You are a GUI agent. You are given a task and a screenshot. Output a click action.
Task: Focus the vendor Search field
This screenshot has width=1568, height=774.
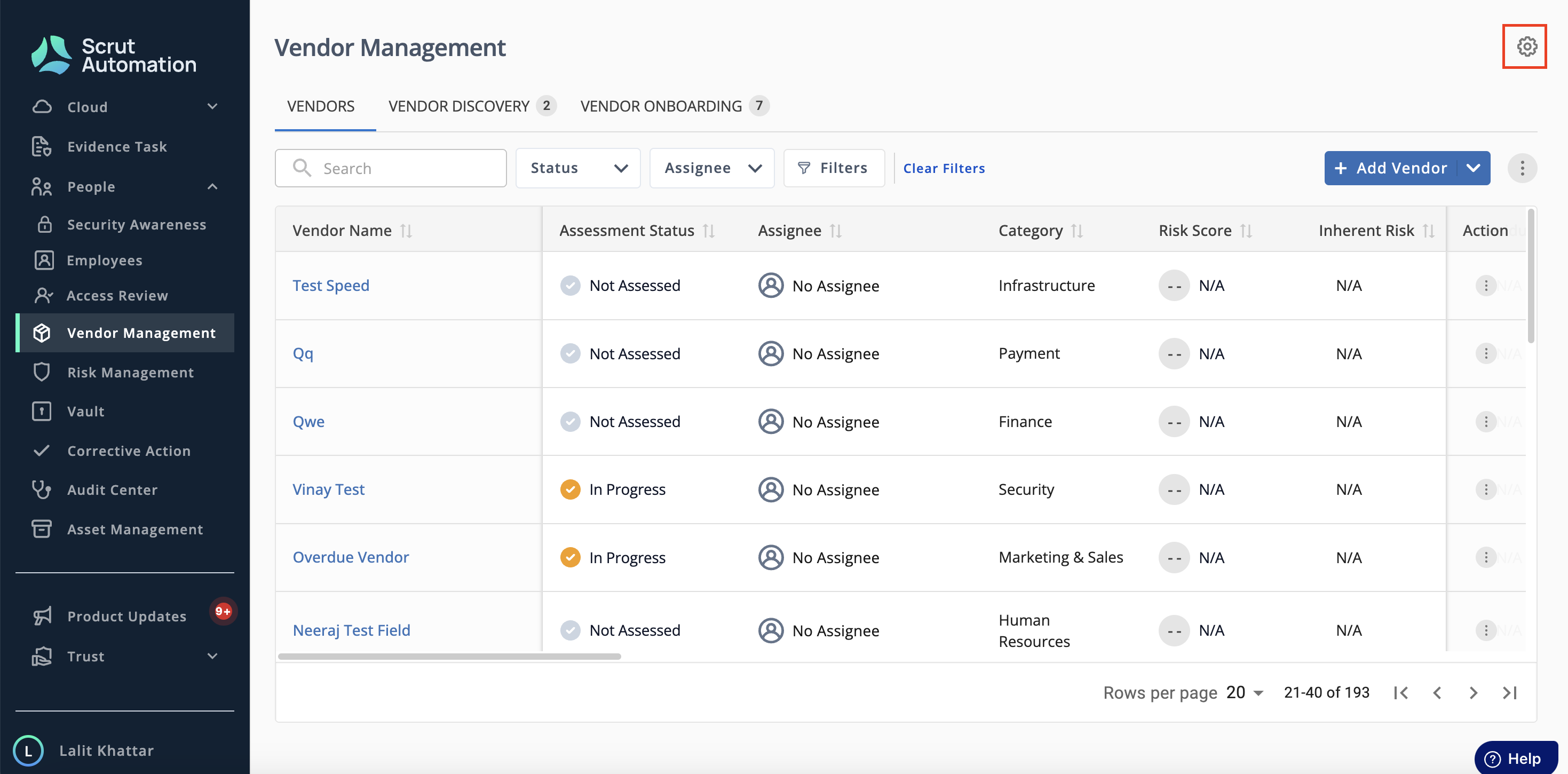coord(391,168)
